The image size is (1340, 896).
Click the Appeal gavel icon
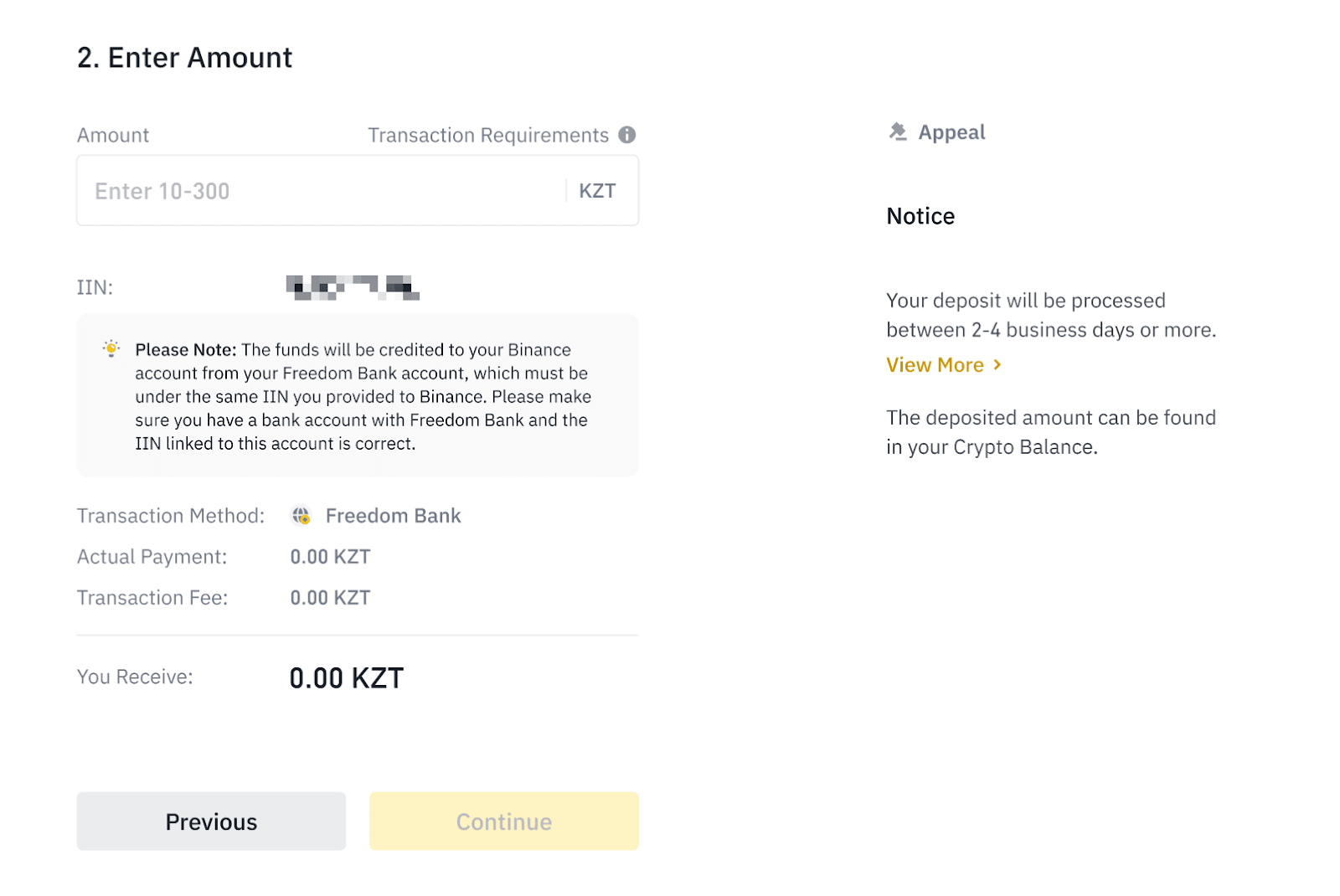tap(898, 132)
